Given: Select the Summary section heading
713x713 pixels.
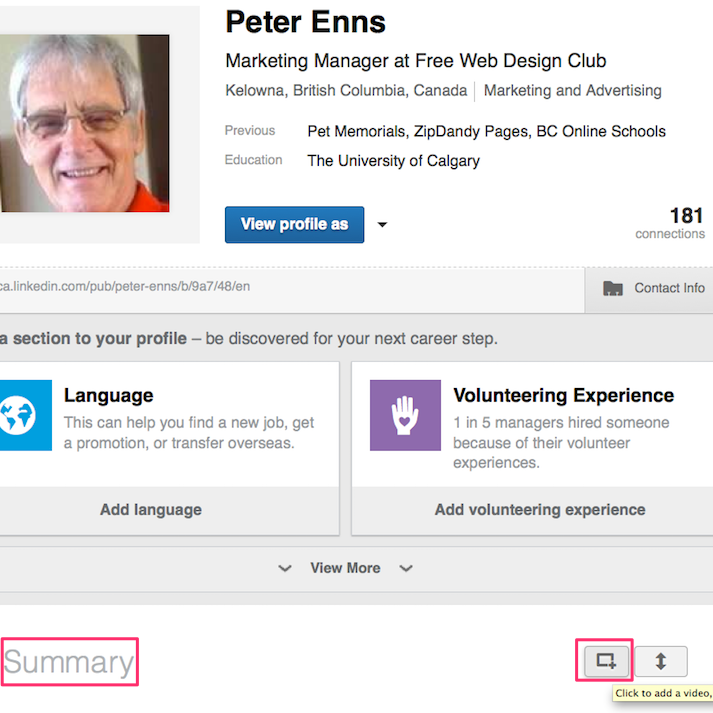Looking at the screenshot, I should click(69, 662).
